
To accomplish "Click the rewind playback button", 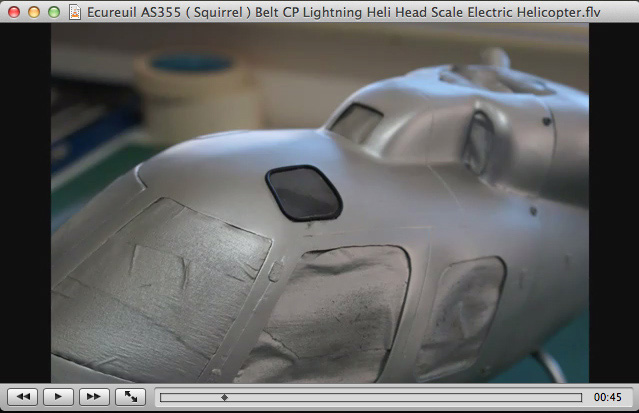I will pos(23,397).
